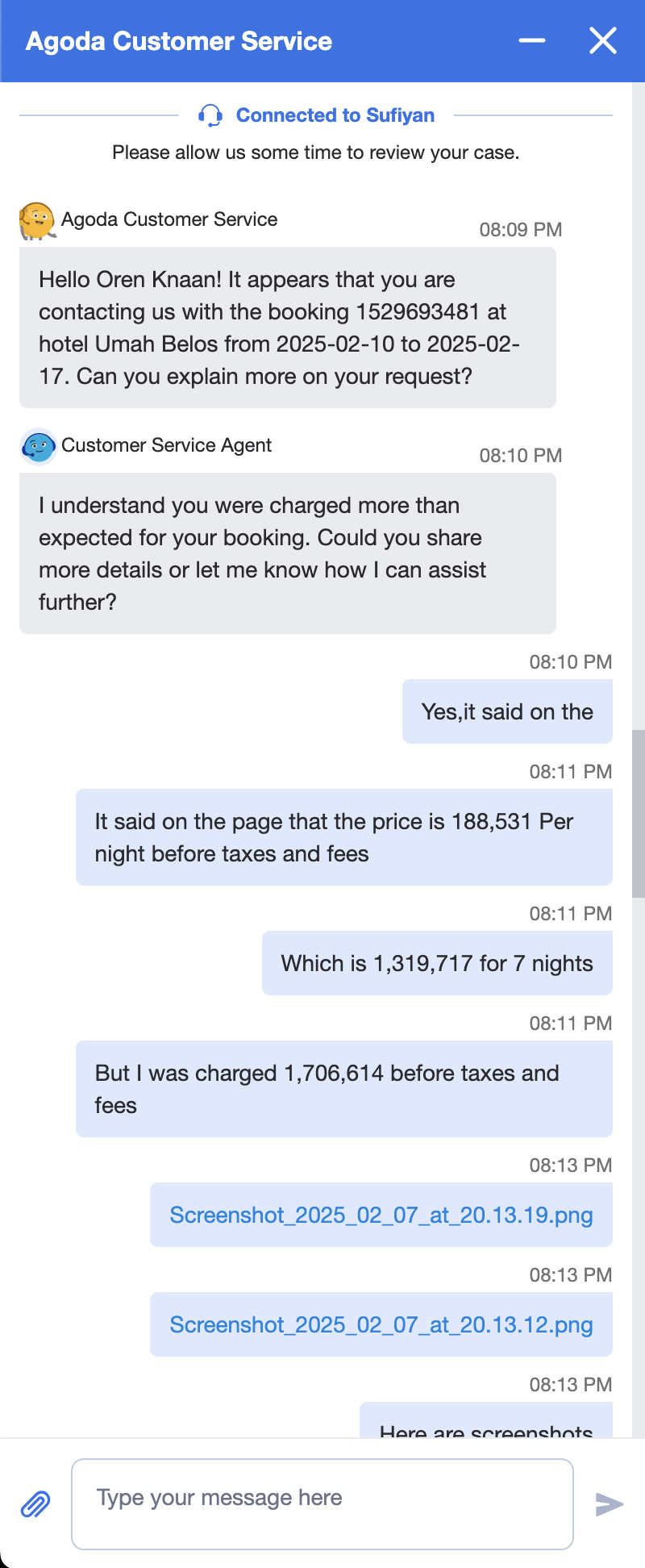645x1568 pixels.
Task: Click the 188,531 Per night message bubble
Action: pyautogui.click(x=344, y=837)
